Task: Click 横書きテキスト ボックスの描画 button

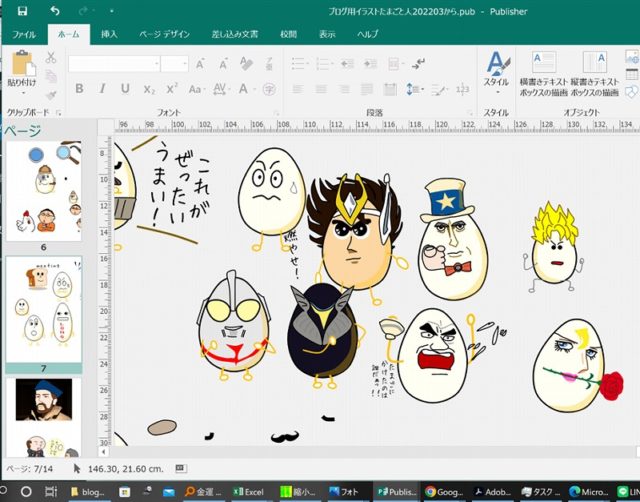Action: pyautogui.click(x=543, y=73)
